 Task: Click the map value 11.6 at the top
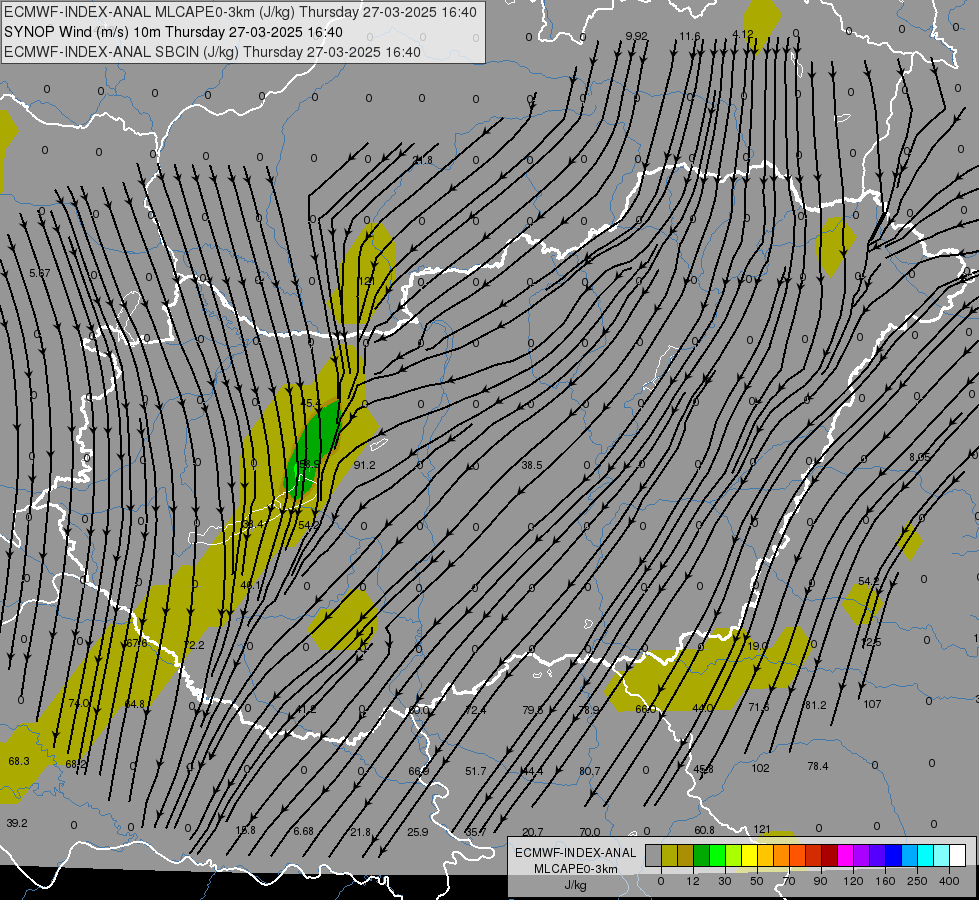click(x=690, y=36)
